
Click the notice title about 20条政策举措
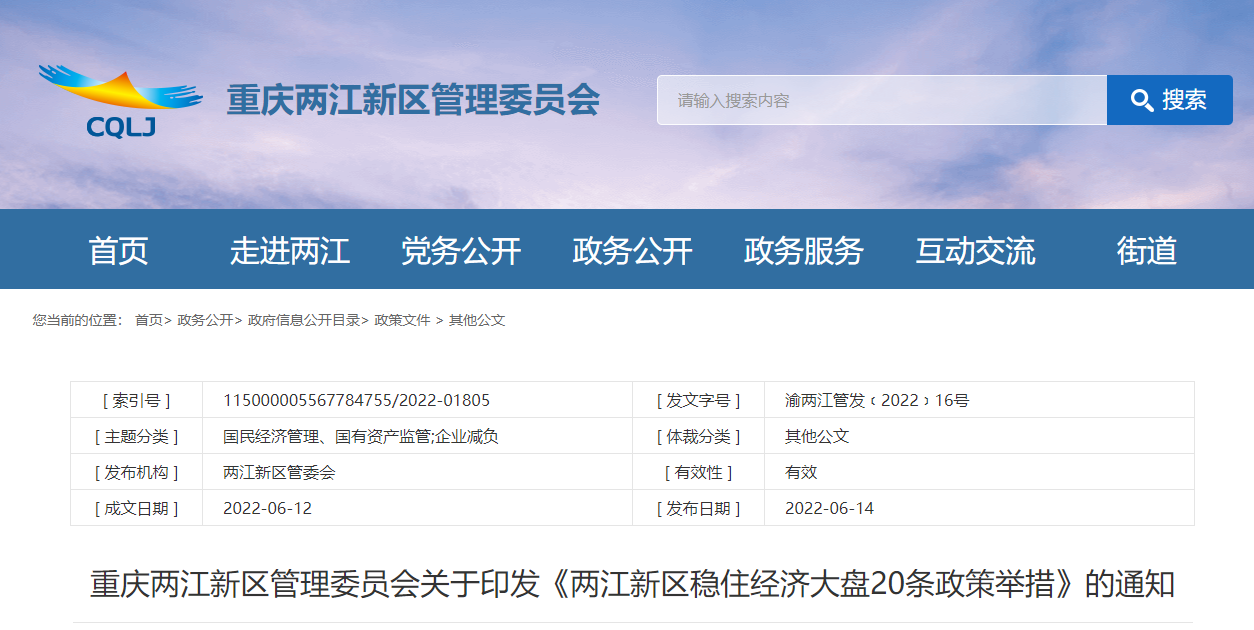(x=632, y=584)
